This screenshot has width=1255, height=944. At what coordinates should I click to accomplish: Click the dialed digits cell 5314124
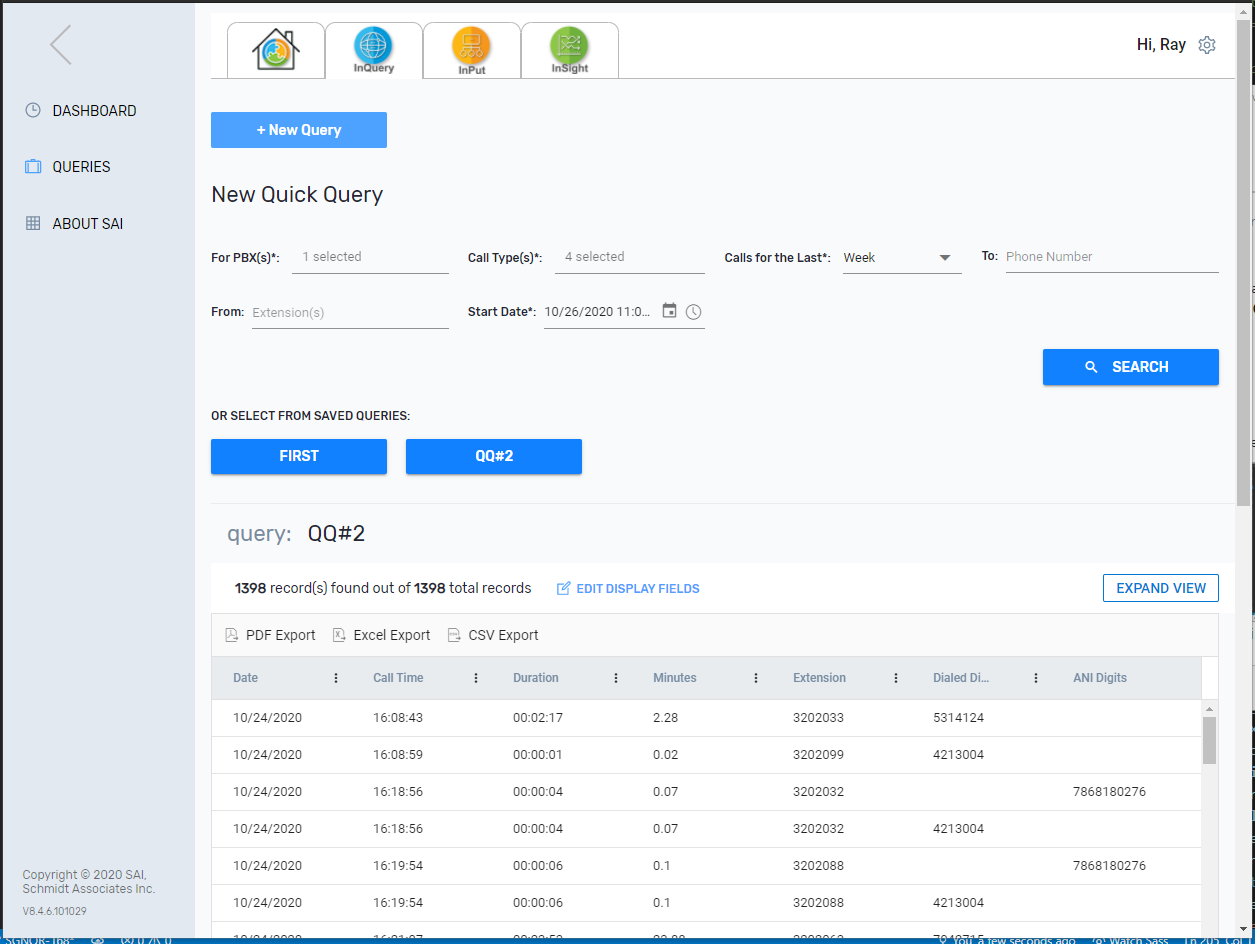958,718
